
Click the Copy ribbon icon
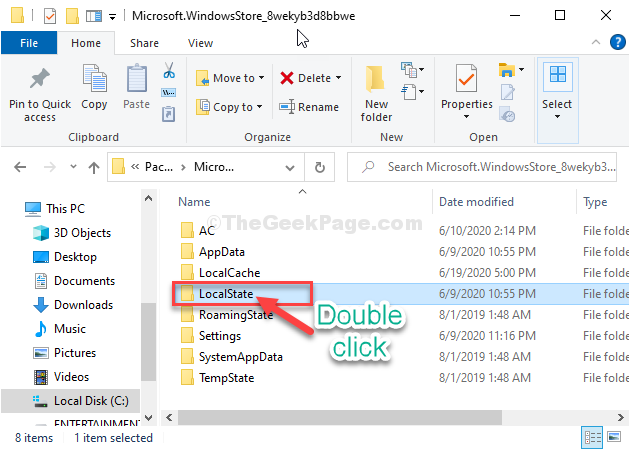[x=94, y=78]
